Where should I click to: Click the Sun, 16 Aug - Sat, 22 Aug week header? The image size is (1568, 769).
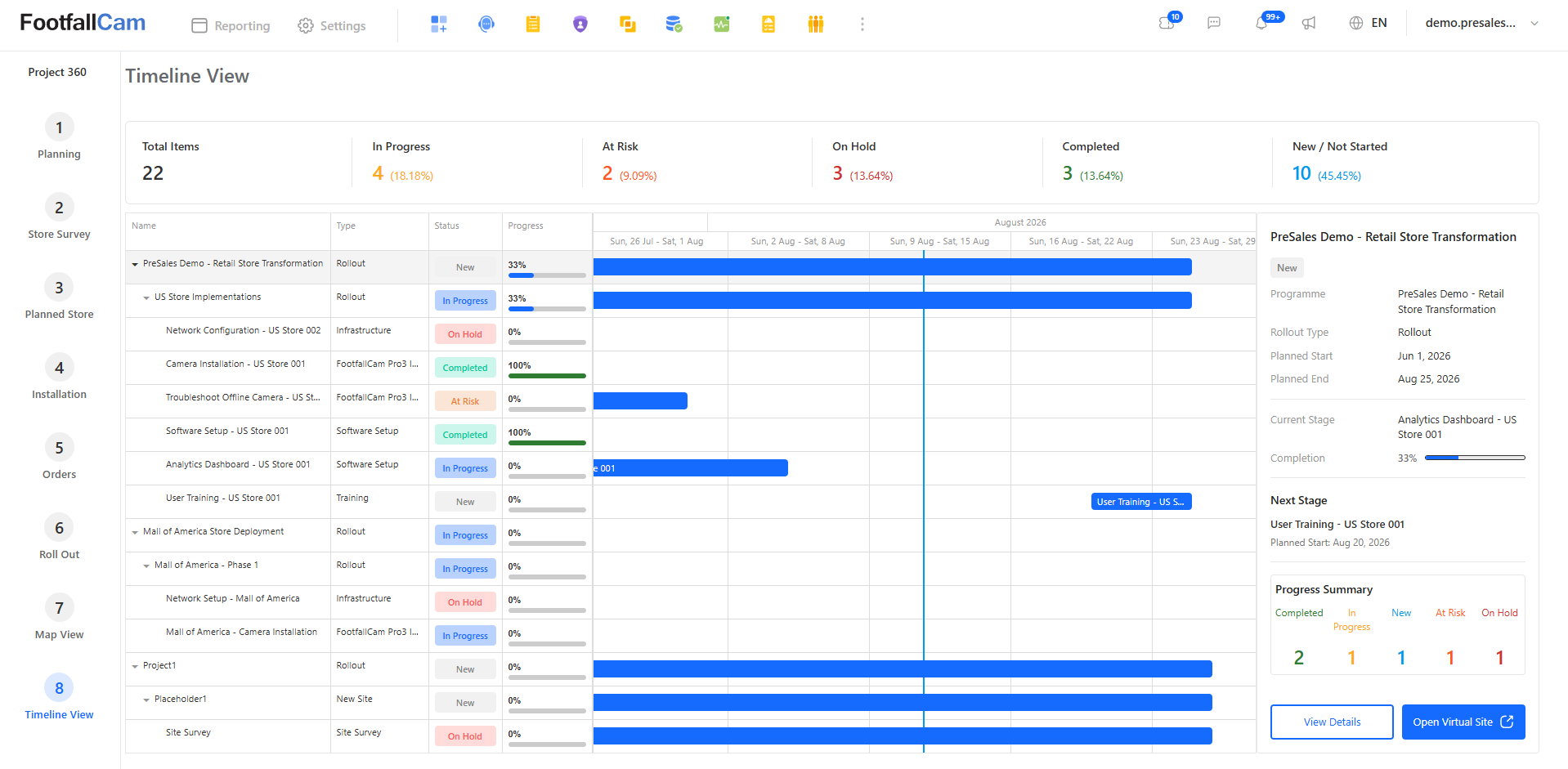[x=1081, y=241]
